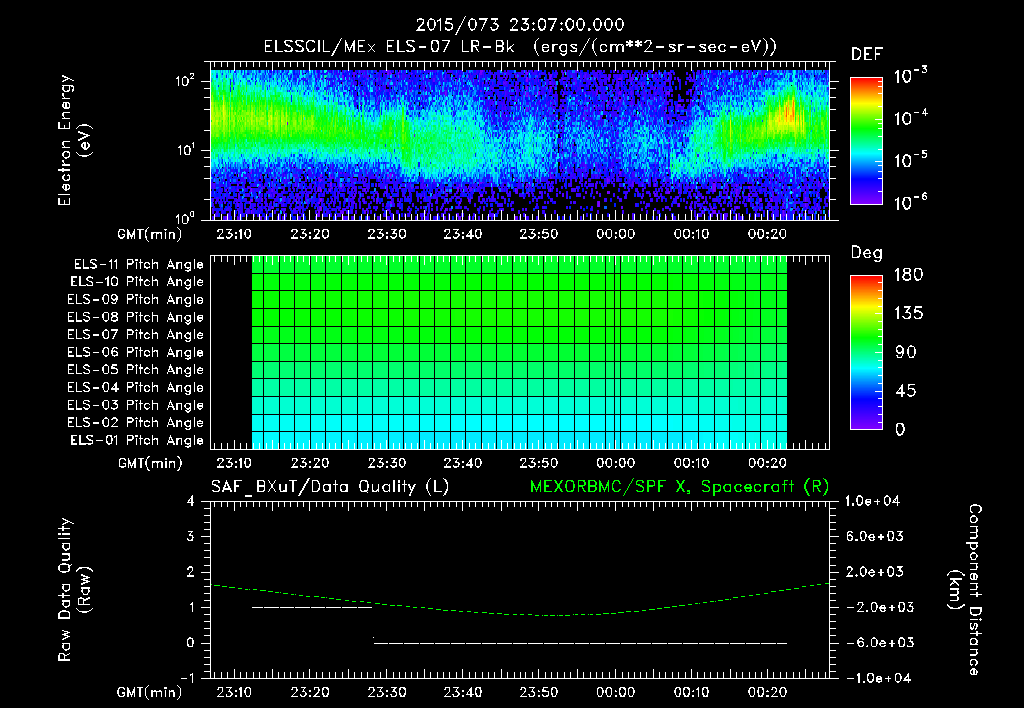Select the ELS-09 Pitch Angle row label
Screen dimensions: 1024x708
coord(136,300)
